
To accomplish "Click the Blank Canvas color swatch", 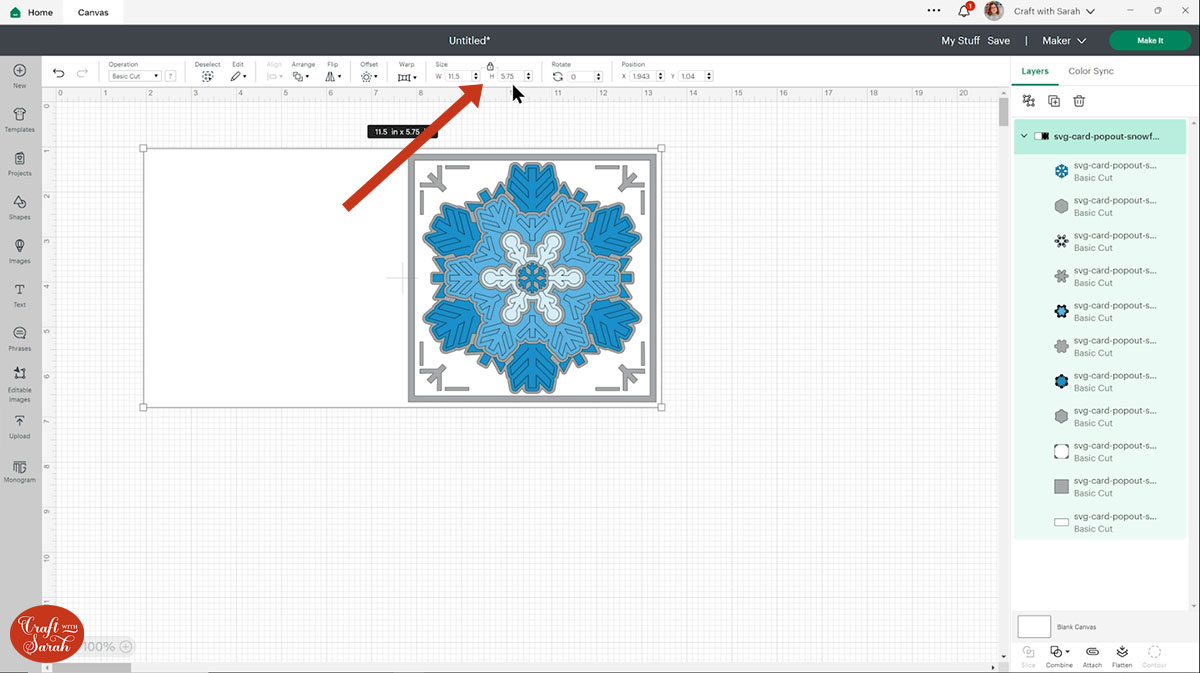I will tap(1034, 627).
